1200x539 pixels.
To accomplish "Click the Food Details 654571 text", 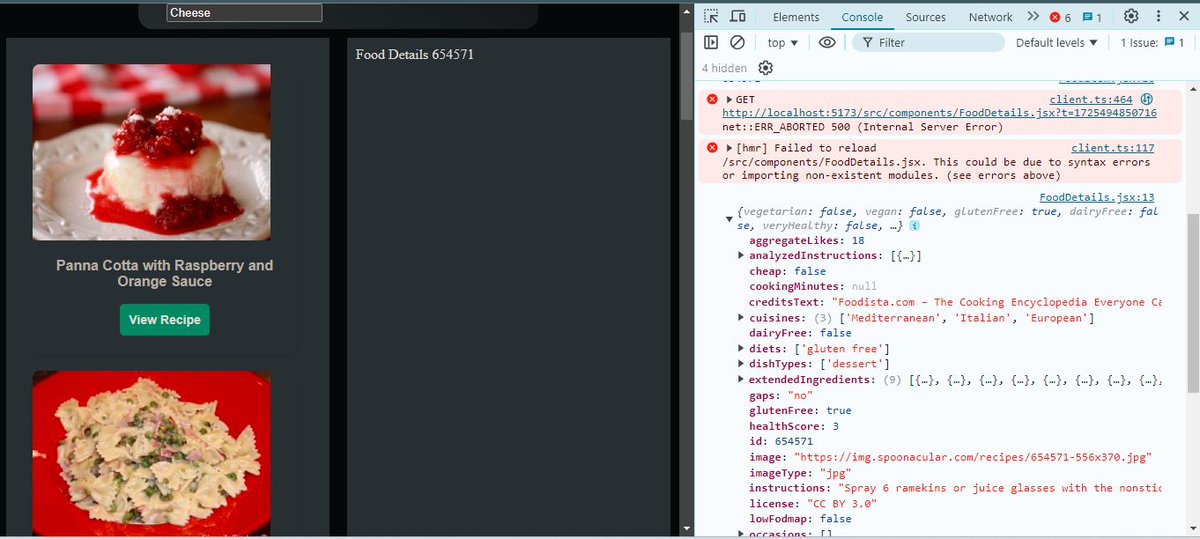I will [414, 54].
